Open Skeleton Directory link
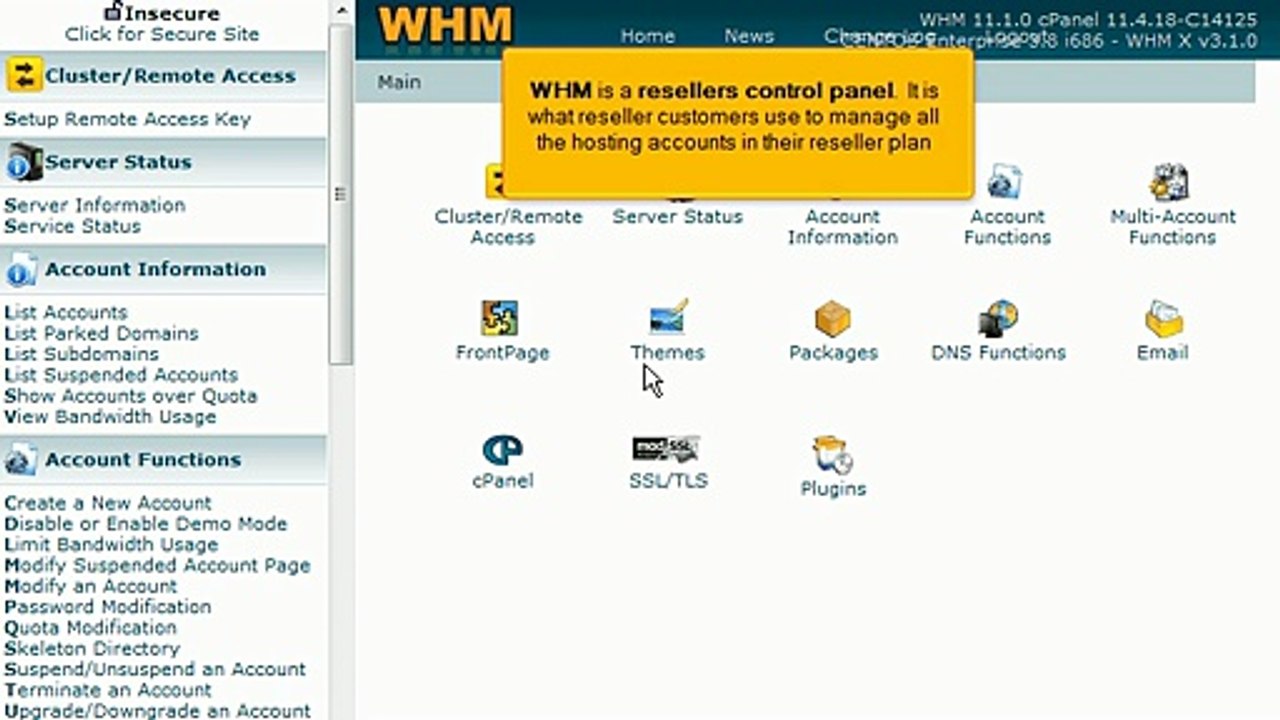Screen dimensions: 1280x720 point(94,649)
